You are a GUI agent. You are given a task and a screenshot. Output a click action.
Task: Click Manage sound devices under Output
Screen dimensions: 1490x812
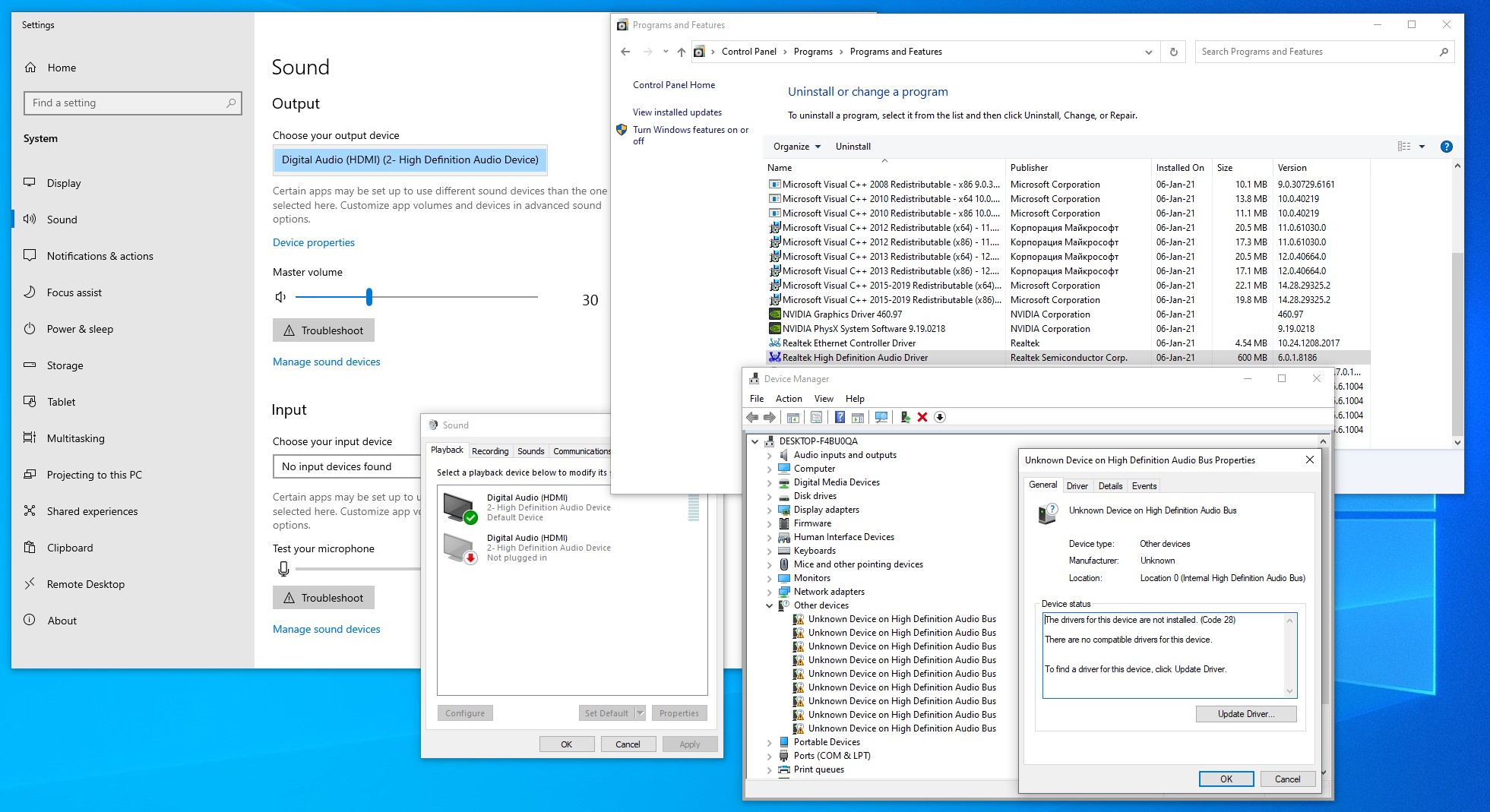coord(327,362)
